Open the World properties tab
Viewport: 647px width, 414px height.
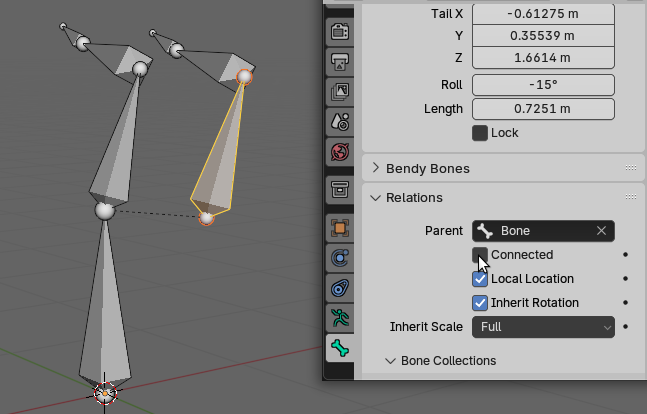click(x=340, y=152)
